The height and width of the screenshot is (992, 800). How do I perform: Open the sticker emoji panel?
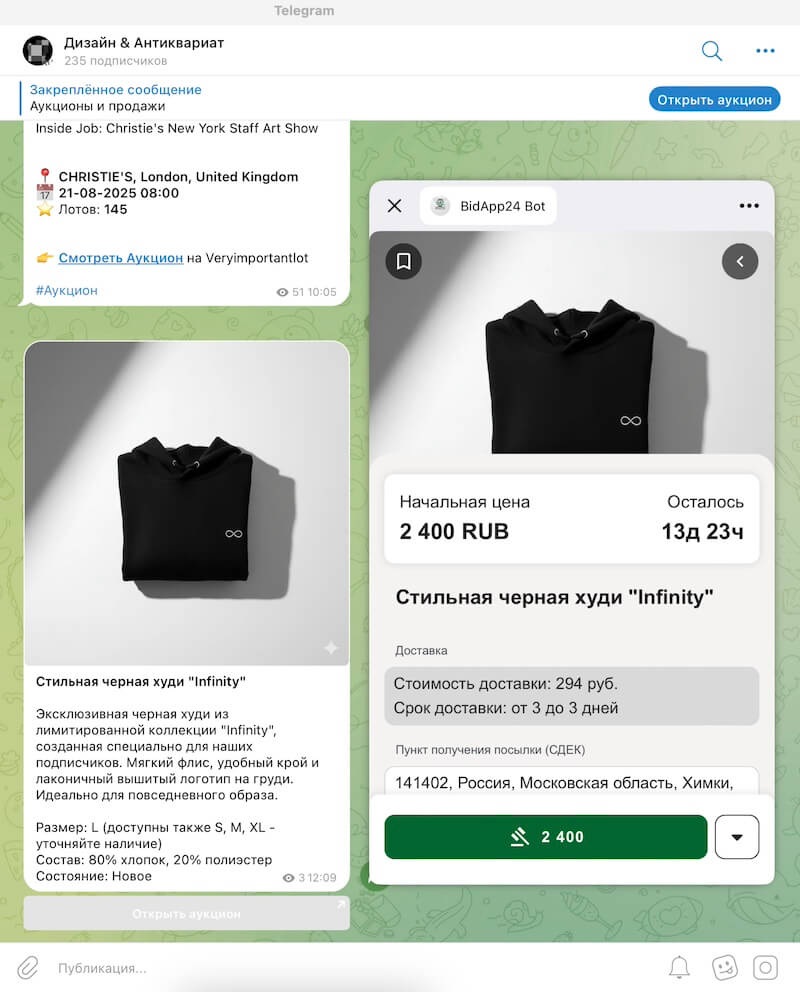[x=724, y=967]
